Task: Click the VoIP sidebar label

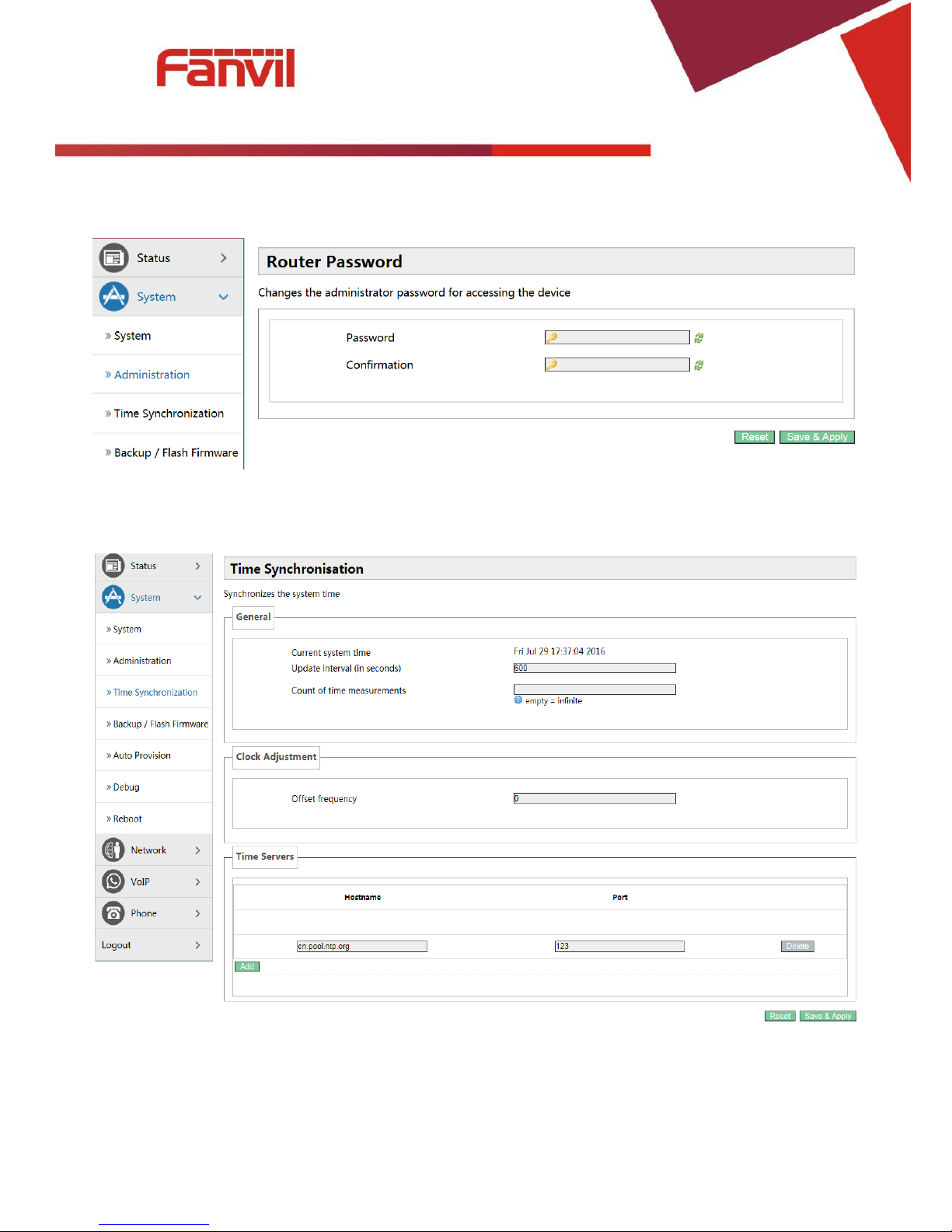Action: [x=140, y=882]
